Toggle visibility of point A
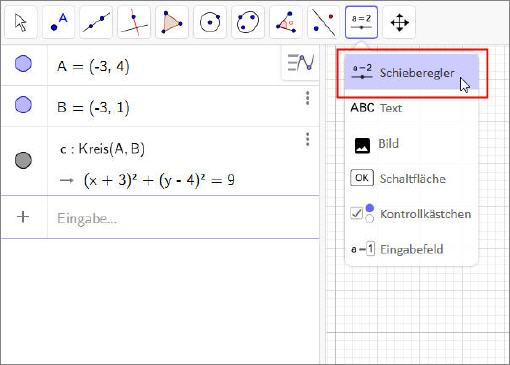Image resolution: width=510 pixels, height=365 pixels. pos(23,64)
